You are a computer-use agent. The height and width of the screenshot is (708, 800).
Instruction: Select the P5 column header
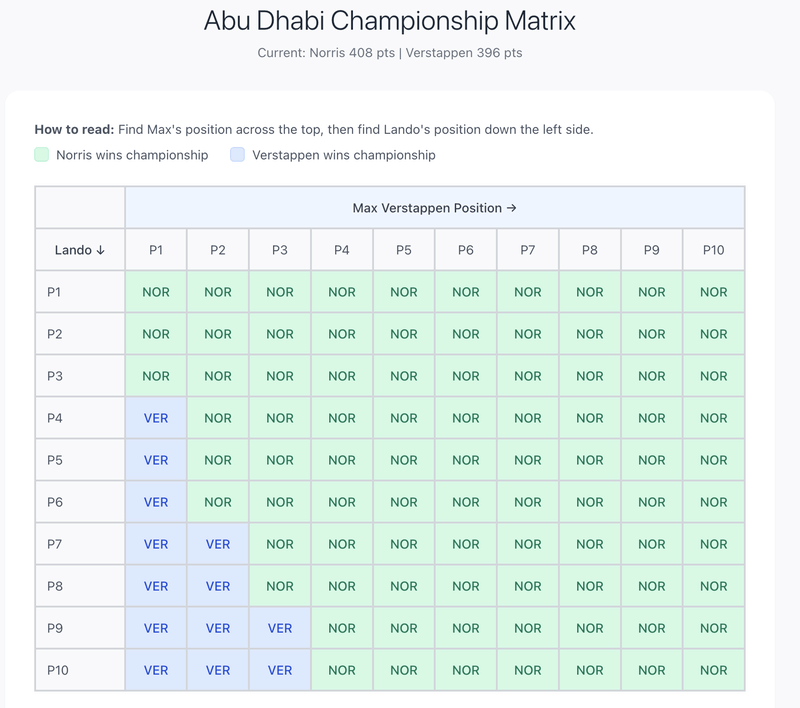point(404,250)
